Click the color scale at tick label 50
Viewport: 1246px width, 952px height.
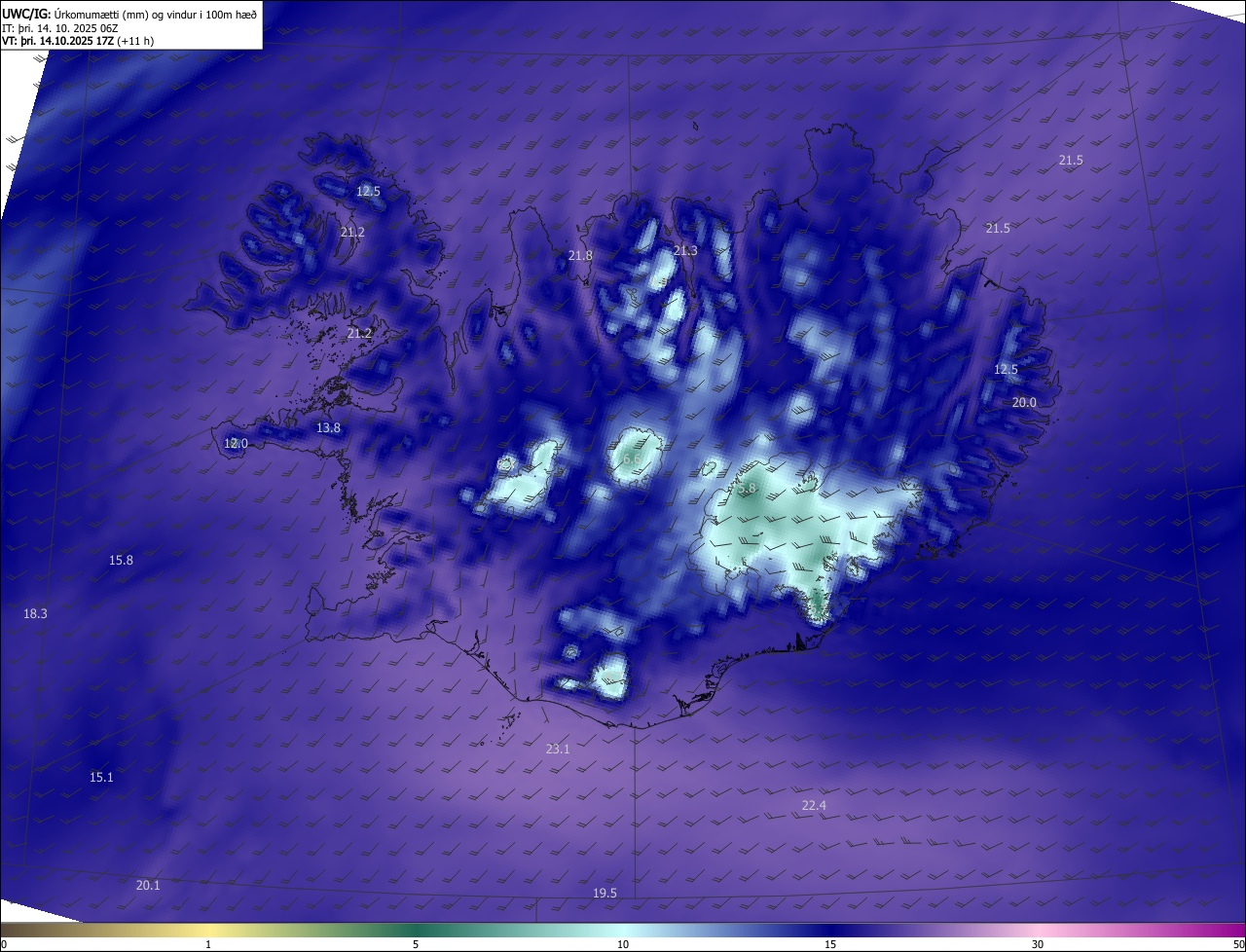coord(1238,944)
